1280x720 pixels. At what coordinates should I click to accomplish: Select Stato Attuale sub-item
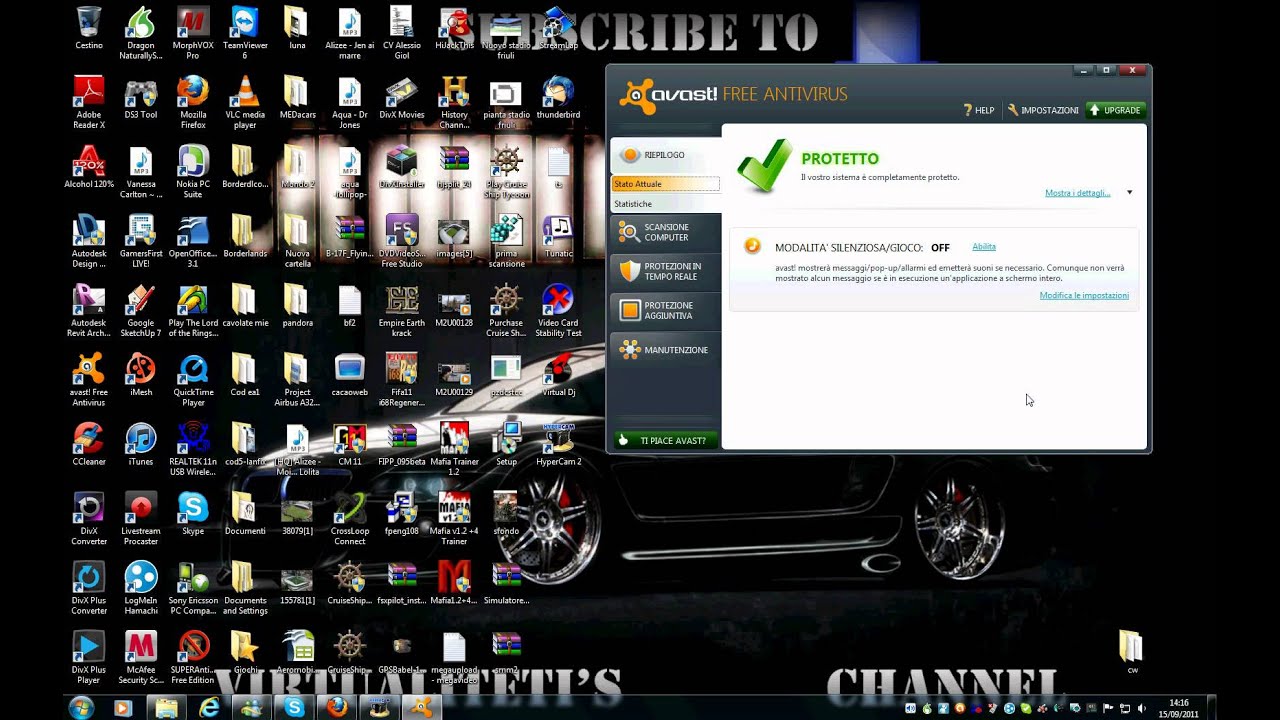[x=665, y=184]
